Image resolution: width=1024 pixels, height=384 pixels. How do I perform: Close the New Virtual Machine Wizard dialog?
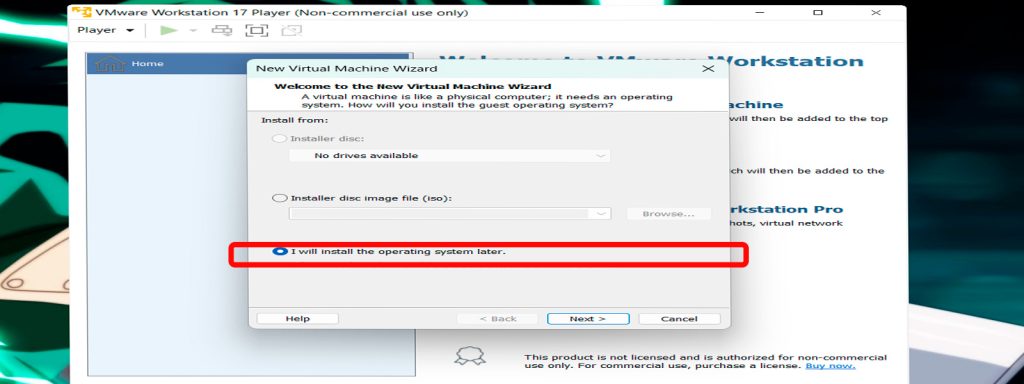point(708,69)
